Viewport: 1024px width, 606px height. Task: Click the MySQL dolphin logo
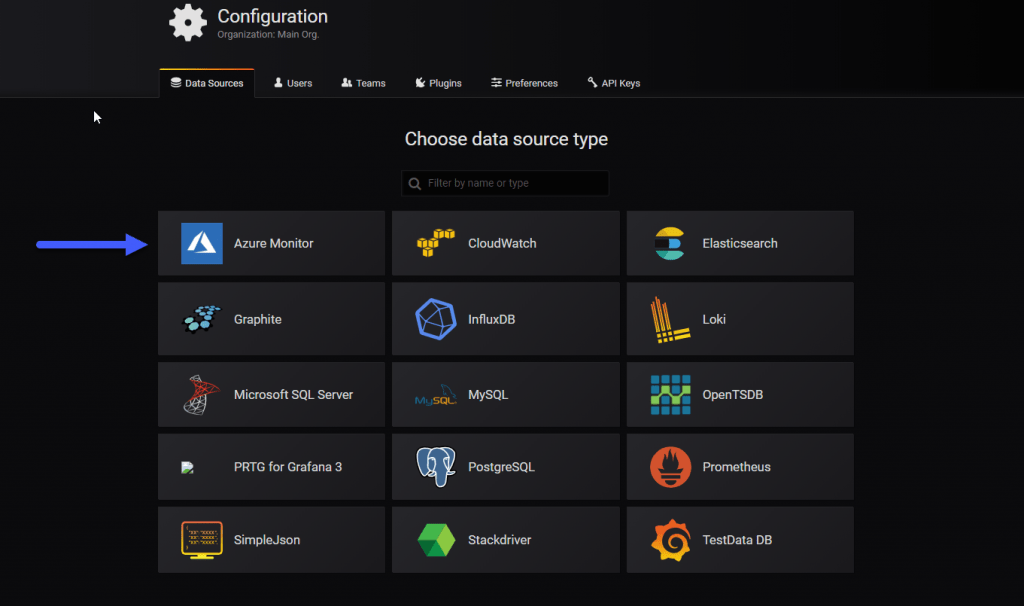[436, 395]
